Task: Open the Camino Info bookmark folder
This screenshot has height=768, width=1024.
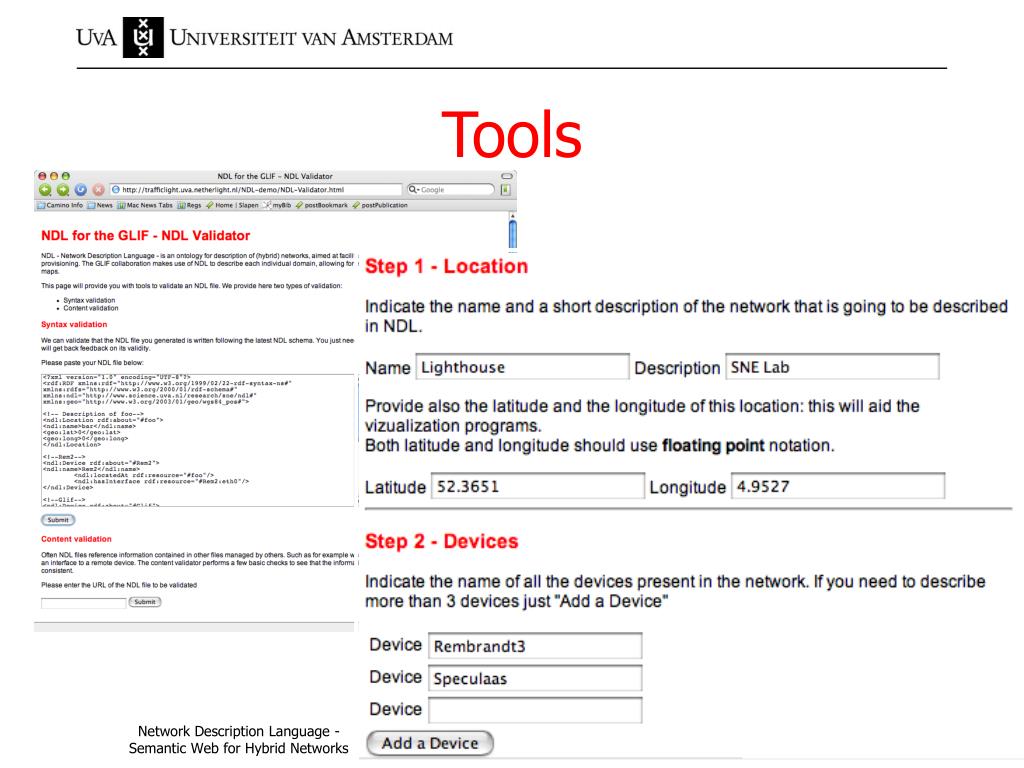Action: point(60,205)
